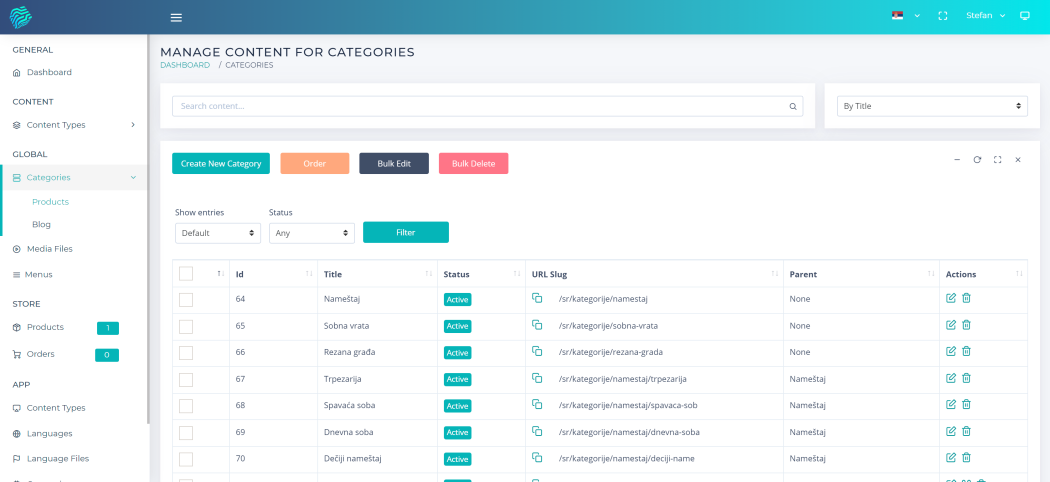Click the Create New Category button
Image resolution: width=1050 pixels, height=482 pixels.
point(221,163)
